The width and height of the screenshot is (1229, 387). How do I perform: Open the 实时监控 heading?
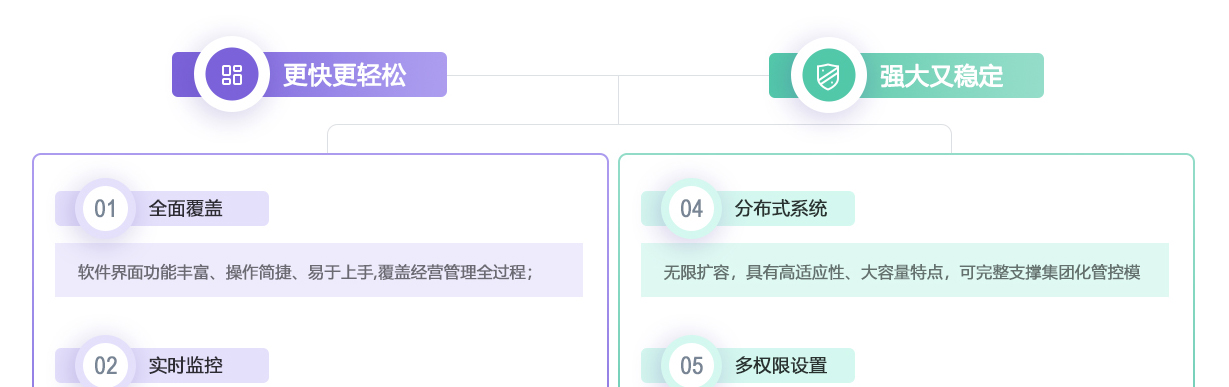pyautogui.click(x=186, y=365)
